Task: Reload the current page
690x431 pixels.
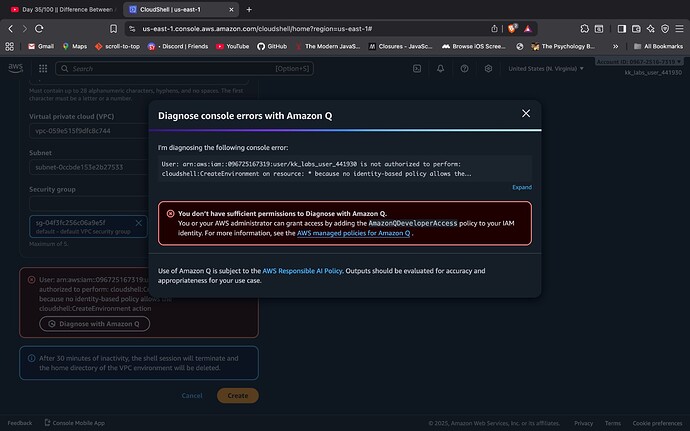Action: point(39,29)
